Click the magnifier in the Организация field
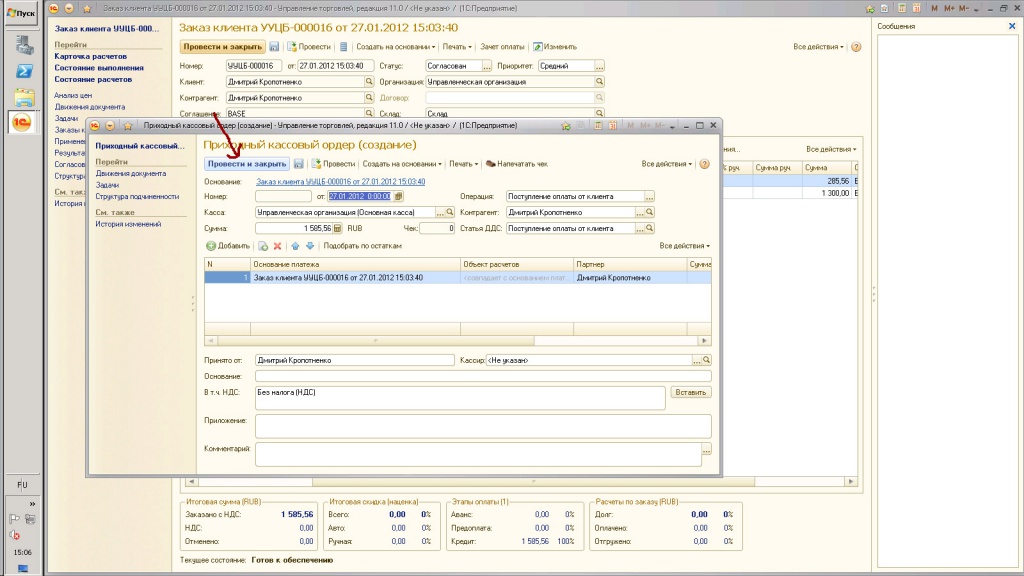The width and height of the screenshot is (1024, 576). click(x=600, y=82)
